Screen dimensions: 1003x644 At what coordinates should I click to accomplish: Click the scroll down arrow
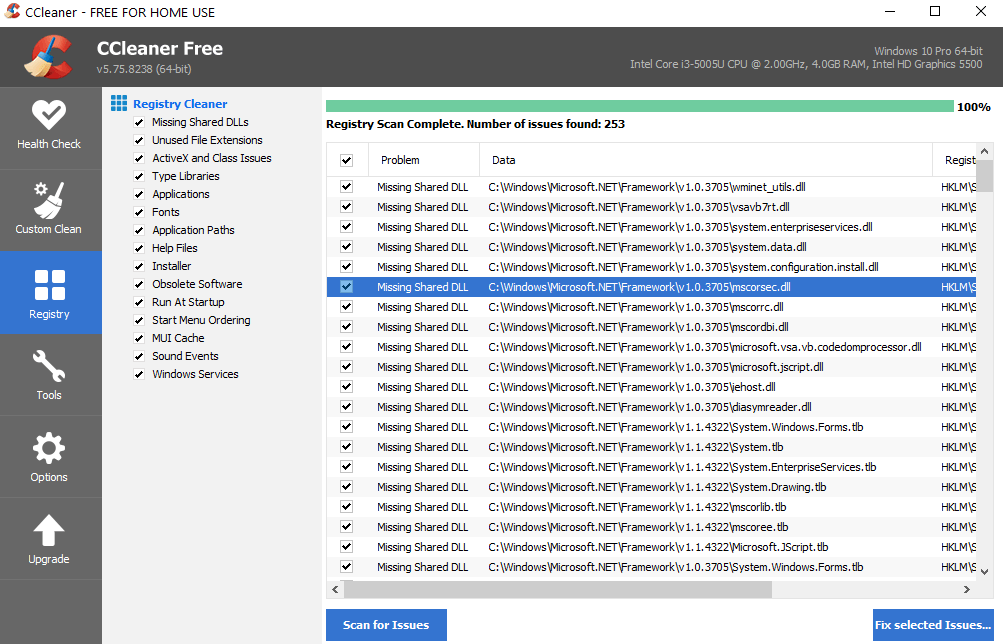pyautogui.click(x=985, y=572)
